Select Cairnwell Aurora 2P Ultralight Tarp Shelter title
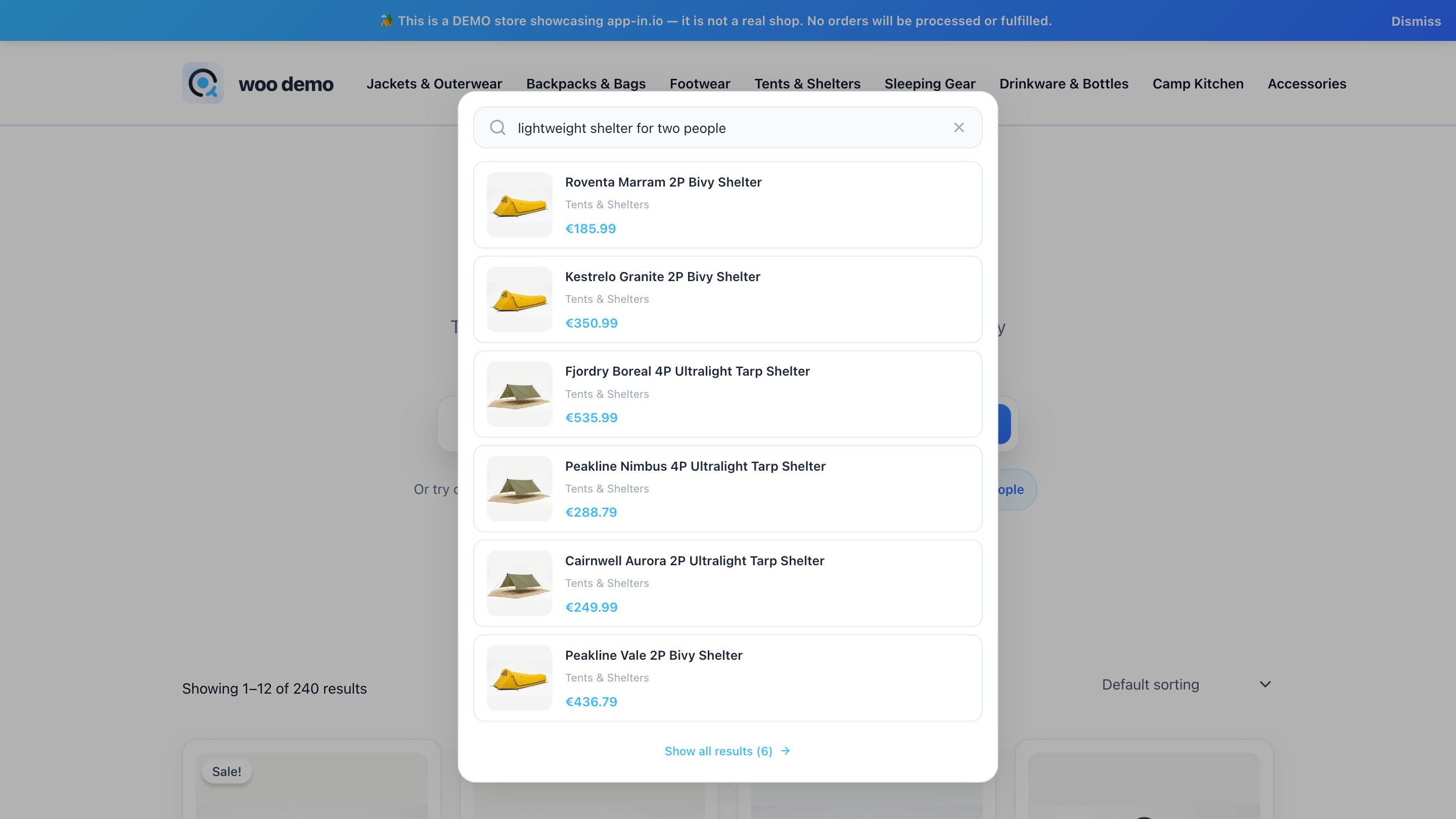Image resolution: width=1456 pixels, height=819 pixels. point(695,561)
